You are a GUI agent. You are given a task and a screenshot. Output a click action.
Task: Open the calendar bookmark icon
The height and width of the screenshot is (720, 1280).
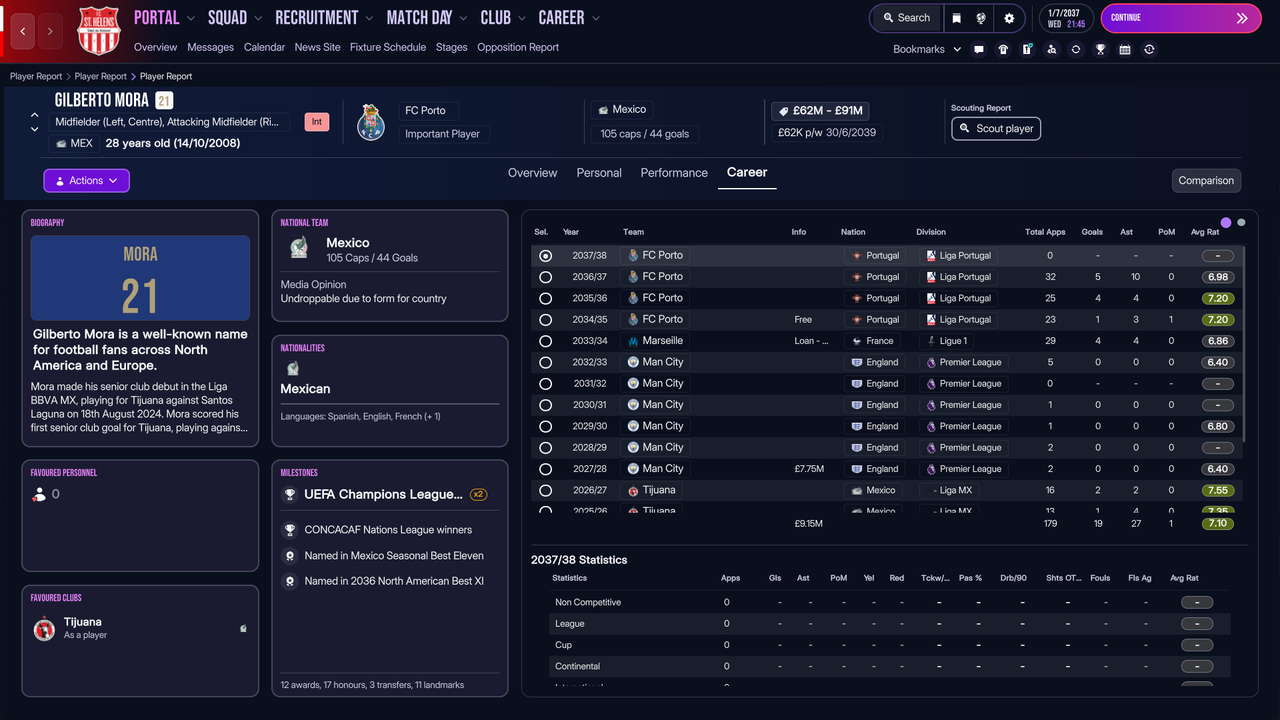(x=1125, y=49)
